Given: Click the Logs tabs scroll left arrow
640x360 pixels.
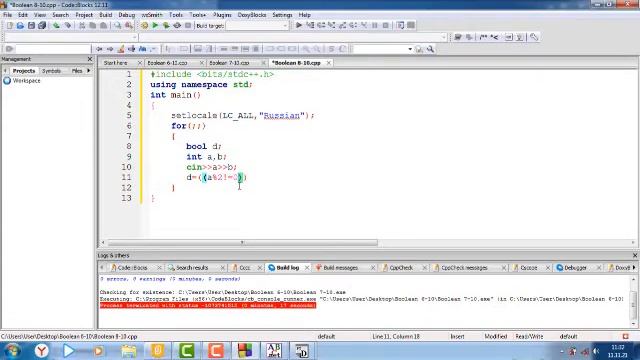Looking at the screenshot, I should pyautogui.click(x=102, y=267).
